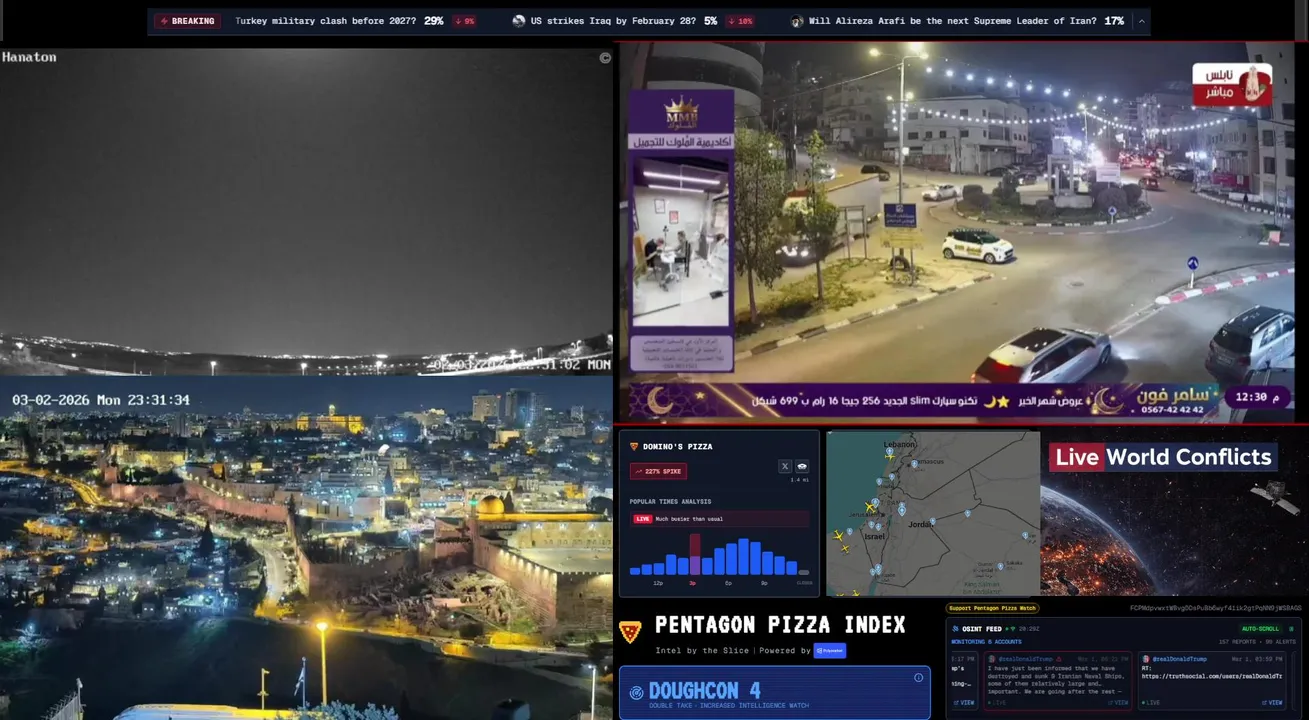Open View on the truthsocial RT post
Image resolution: width=1309 pixels, height=720 pixels.
coord(1272,703)
